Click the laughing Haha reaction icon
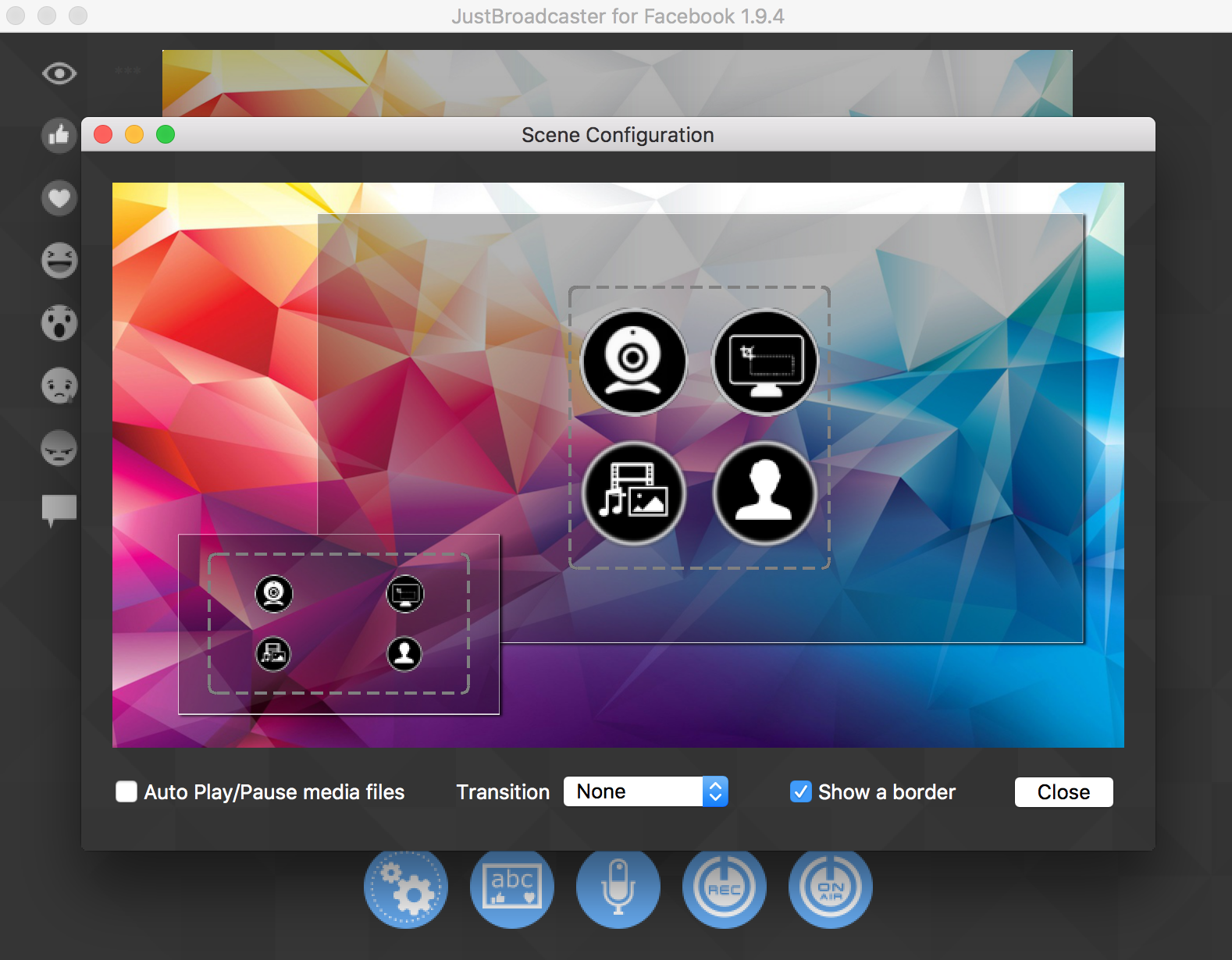The width and height of the screenshot is (1232, 960). pyautogui.click(x=59, y=261)
